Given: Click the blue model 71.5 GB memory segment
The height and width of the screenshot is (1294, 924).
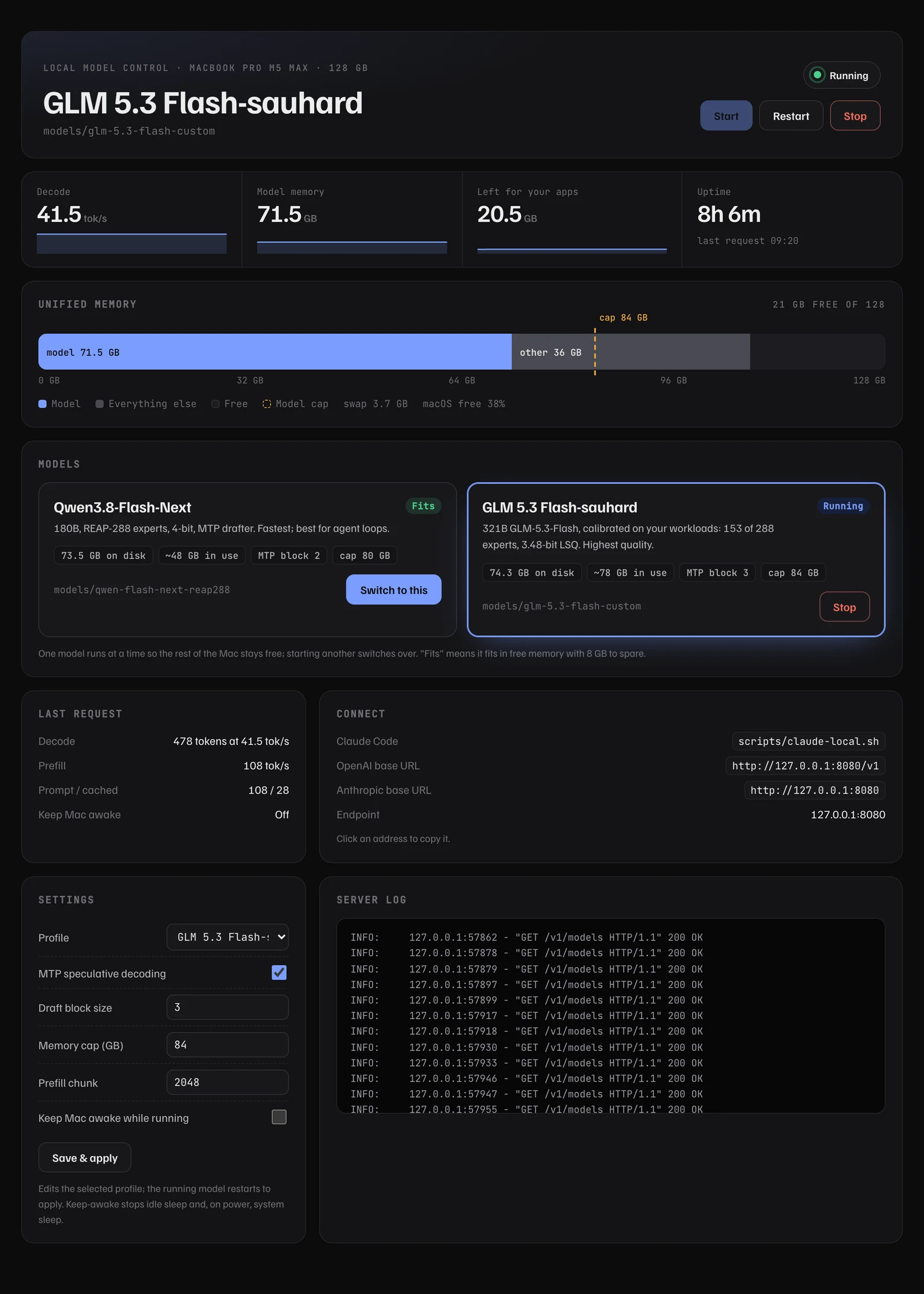Looking at the screenshot, I should pos(275,352).
